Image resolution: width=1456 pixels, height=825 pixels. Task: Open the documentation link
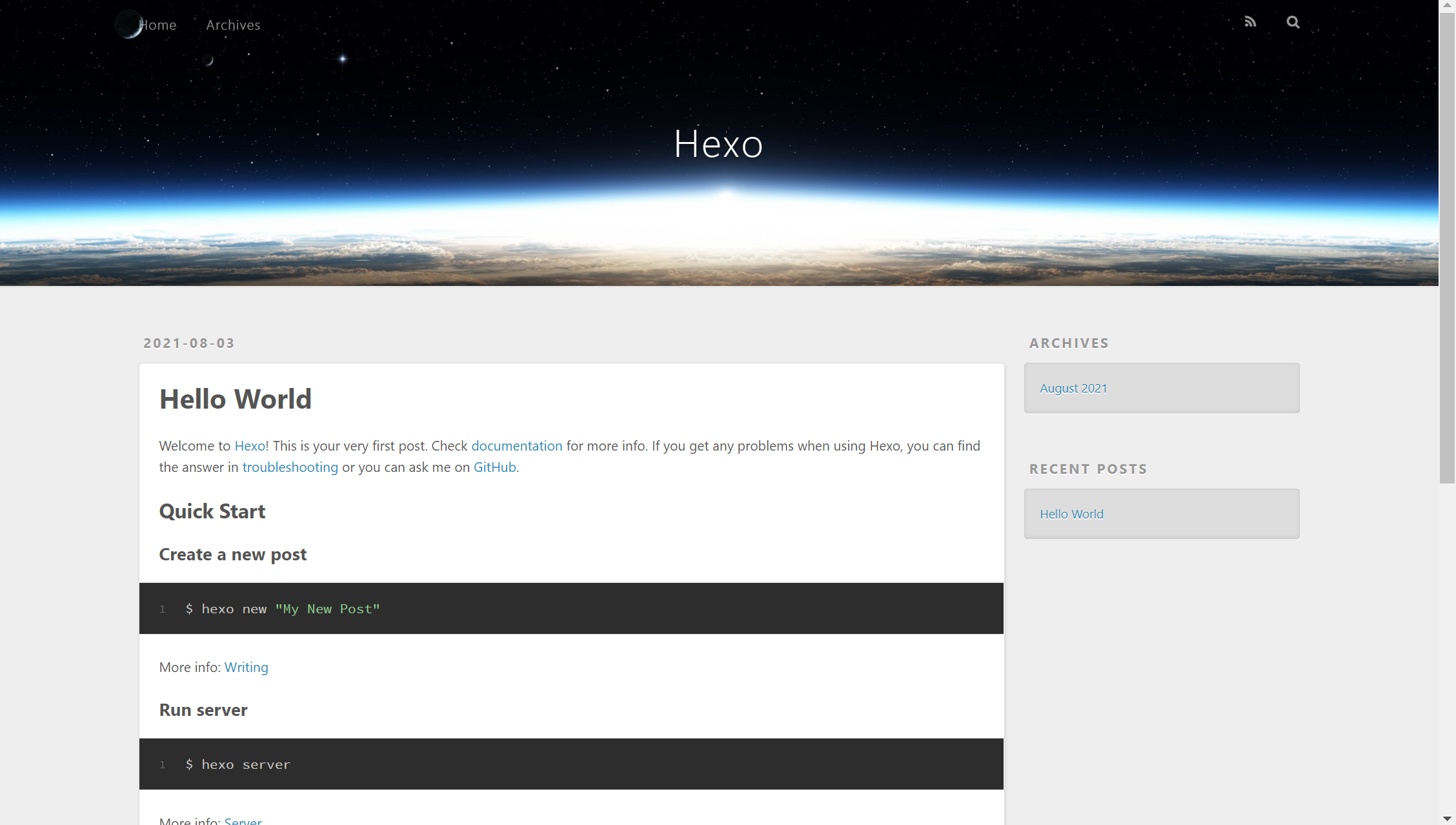[516, 445]
